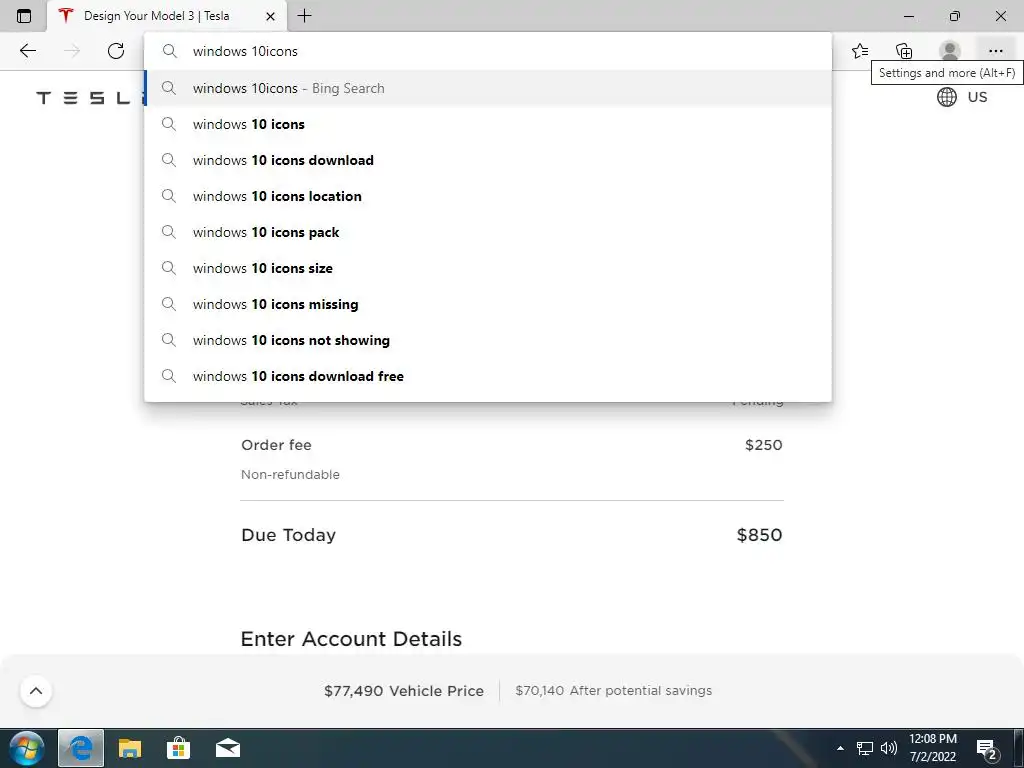
Task: Open Settings and more menu
Action: (995, 51)
